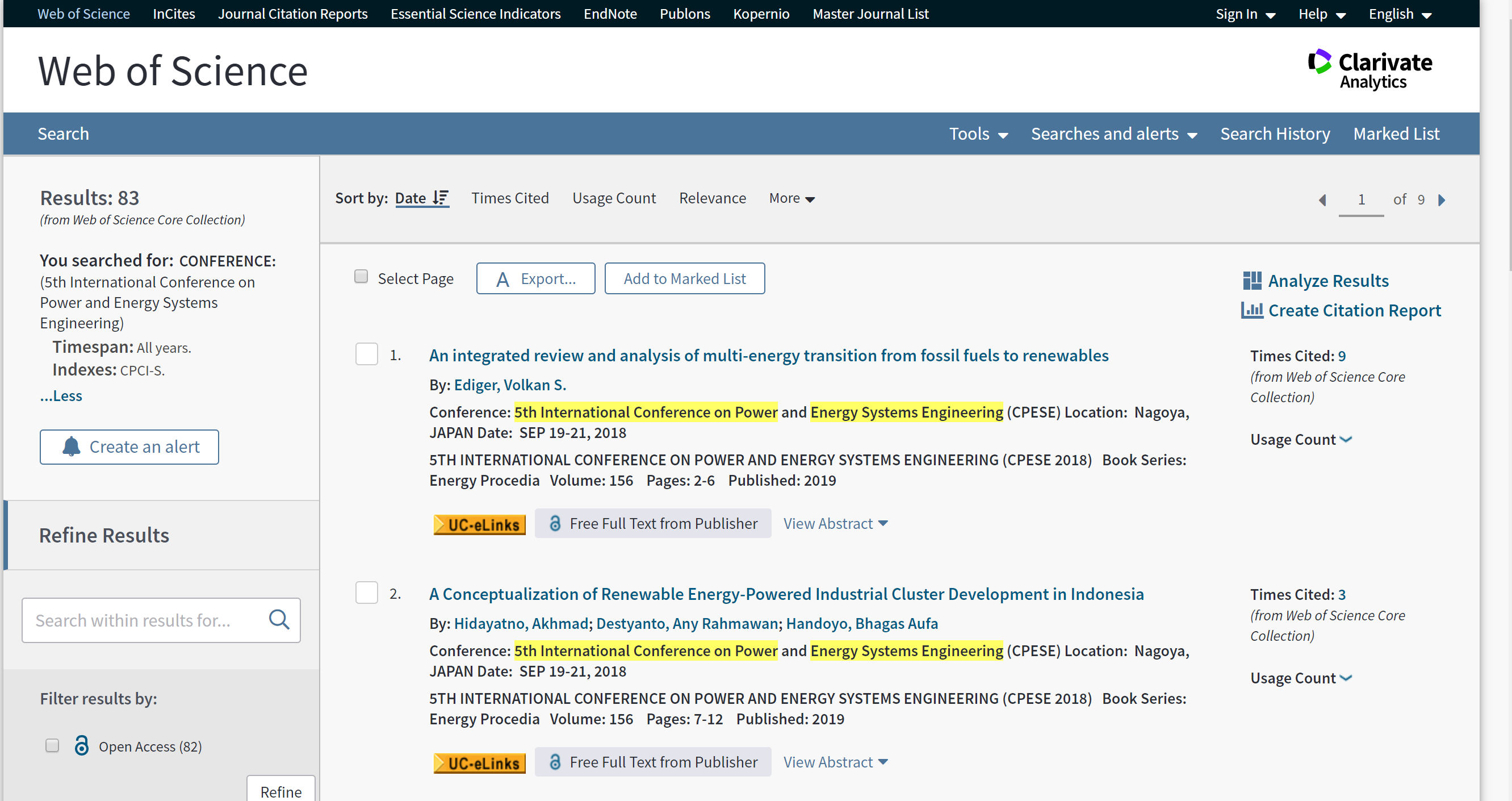Open Search History

(x=1275, y=134)
